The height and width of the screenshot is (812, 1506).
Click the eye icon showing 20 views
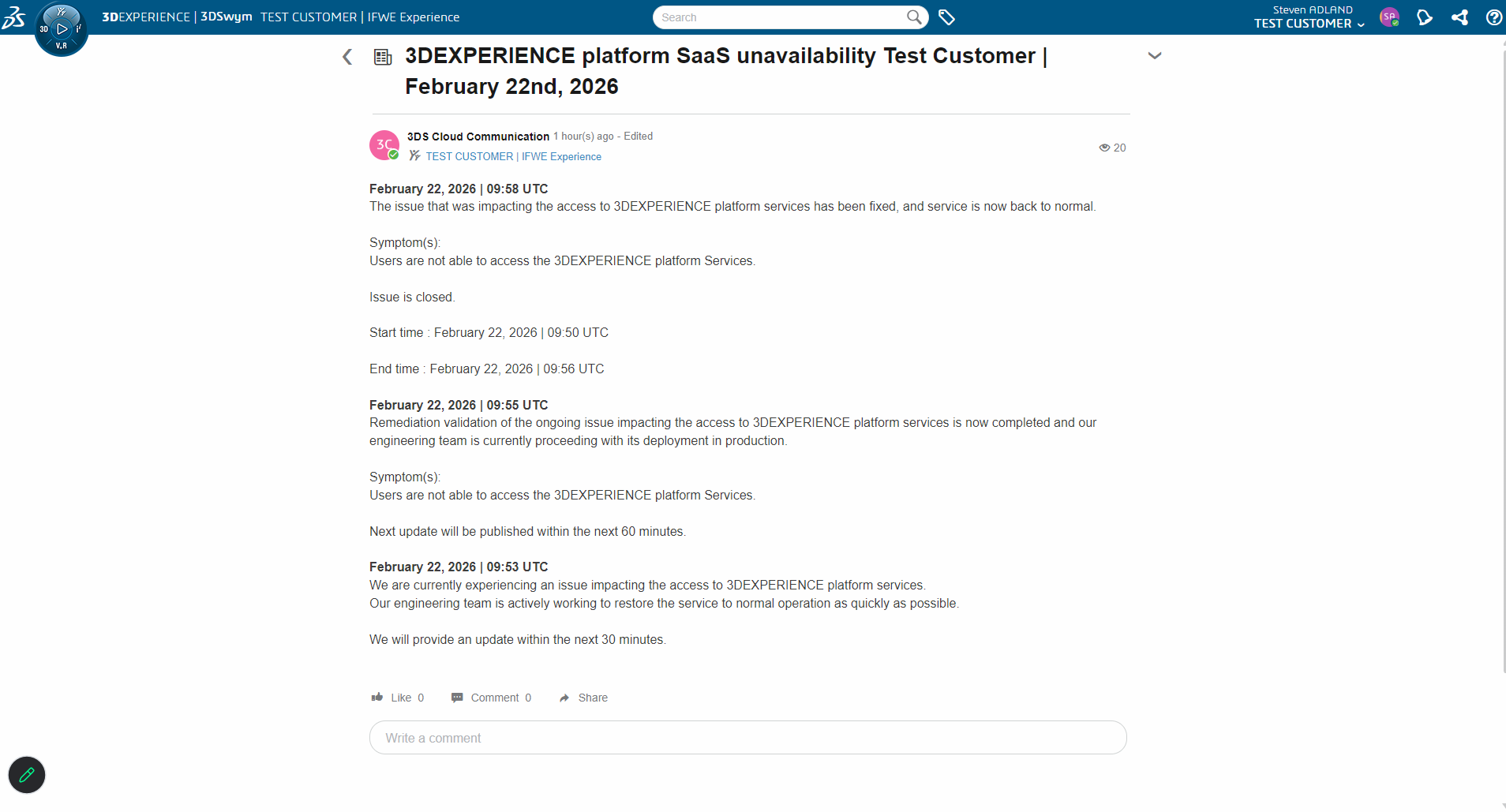(1104, 148)
